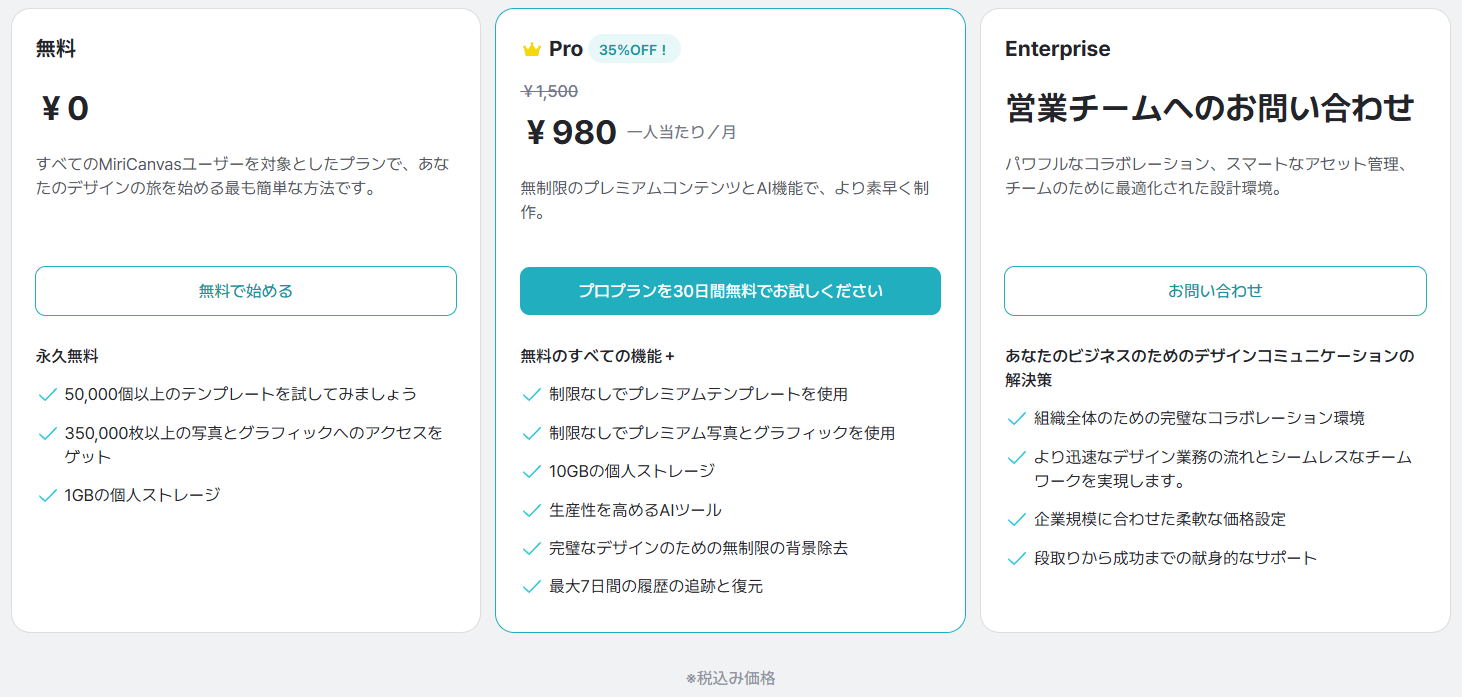Click checkmark next to 50,000個以上のテンプレート

pyautogui.click(x=46, y=395)
